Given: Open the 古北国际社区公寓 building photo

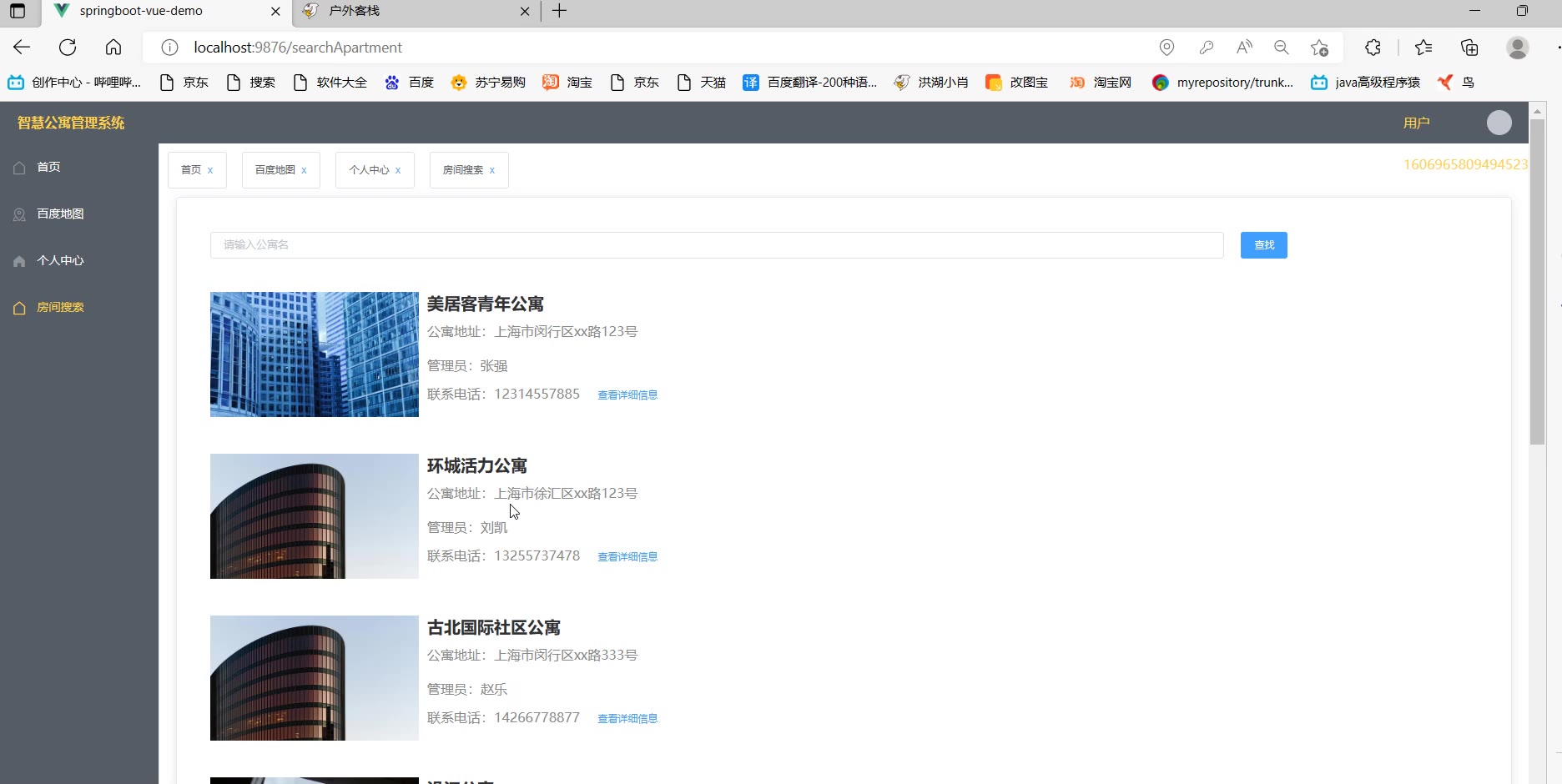Looking at the screenshot, I should (x=315, y=678).
